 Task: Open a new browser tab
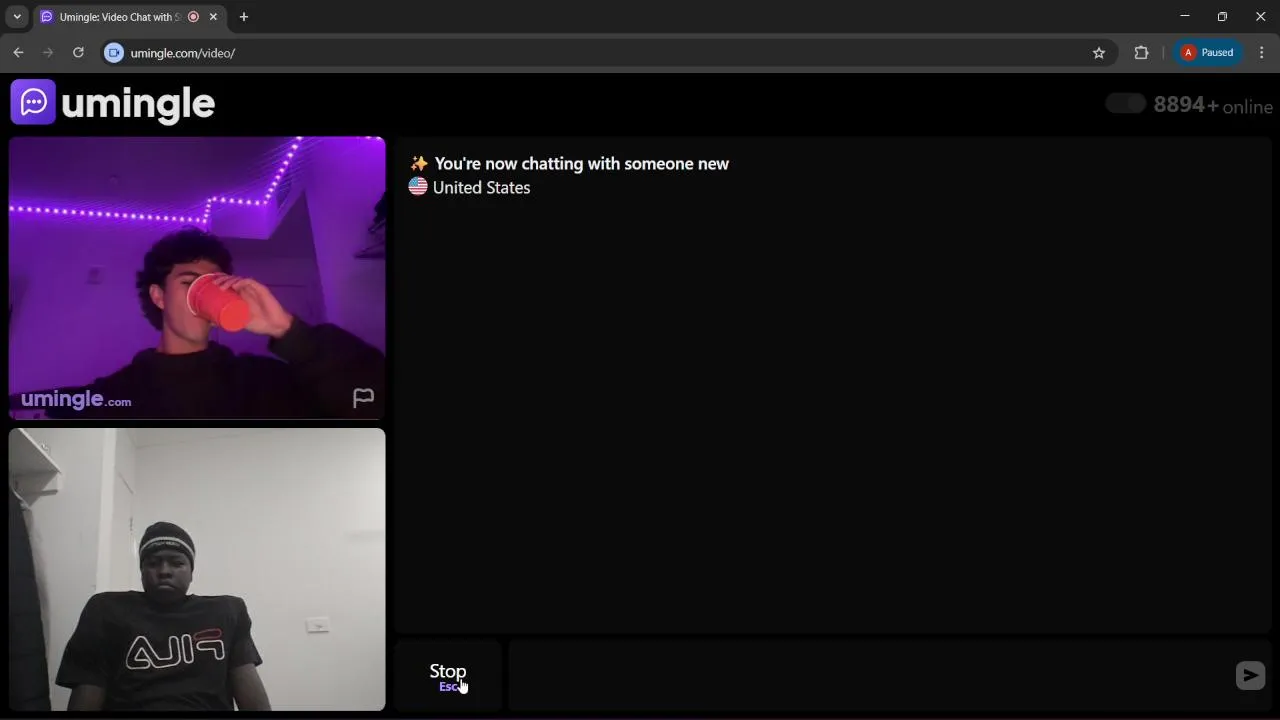click(x=243, y=17)
